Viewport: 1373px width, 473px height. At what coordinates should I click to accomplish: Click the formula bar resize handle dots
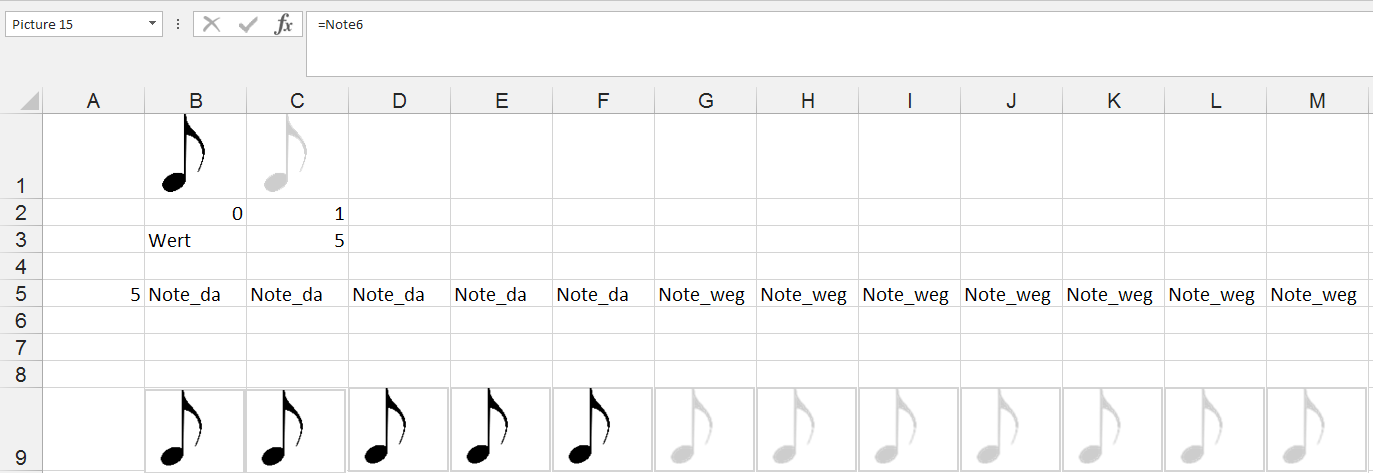tap(178, 25)
